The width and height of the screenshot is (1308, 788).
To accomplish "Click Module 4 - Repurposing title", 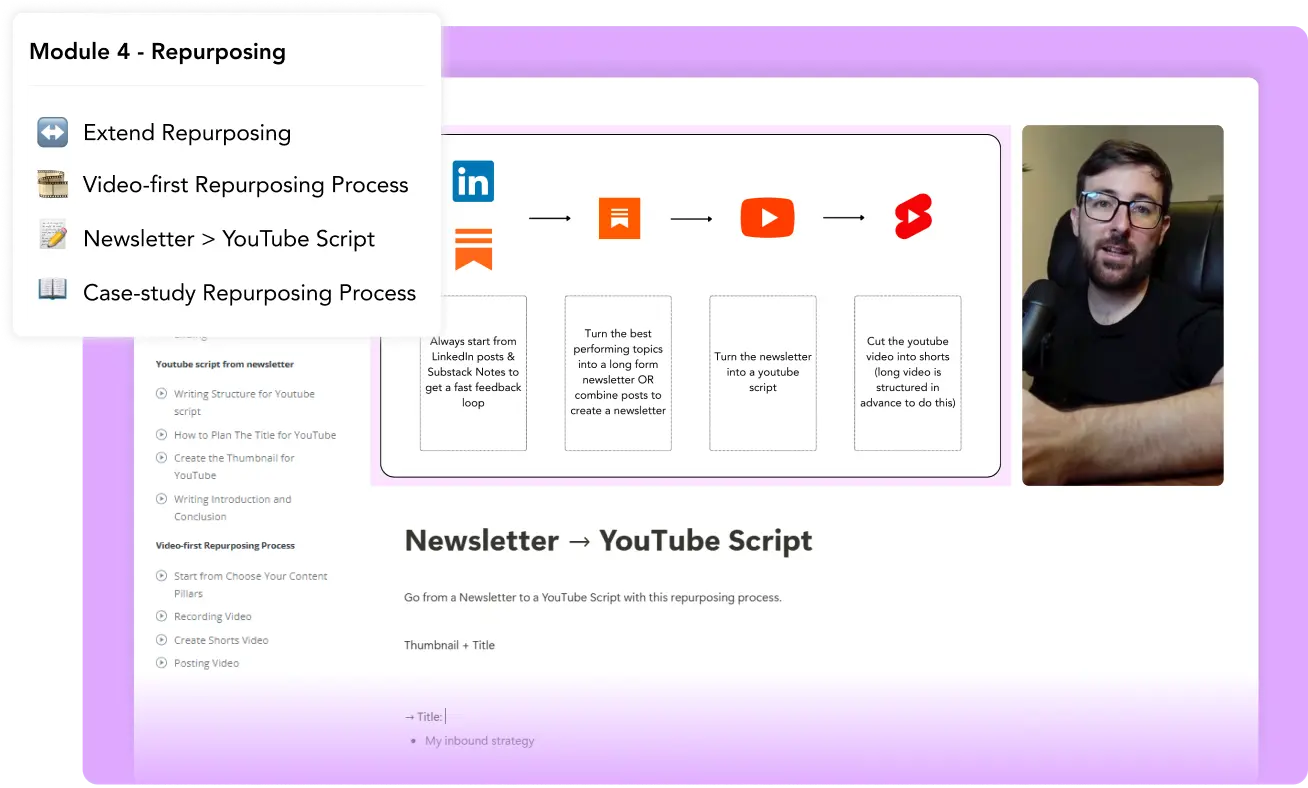I will click(x=157, y=52).
